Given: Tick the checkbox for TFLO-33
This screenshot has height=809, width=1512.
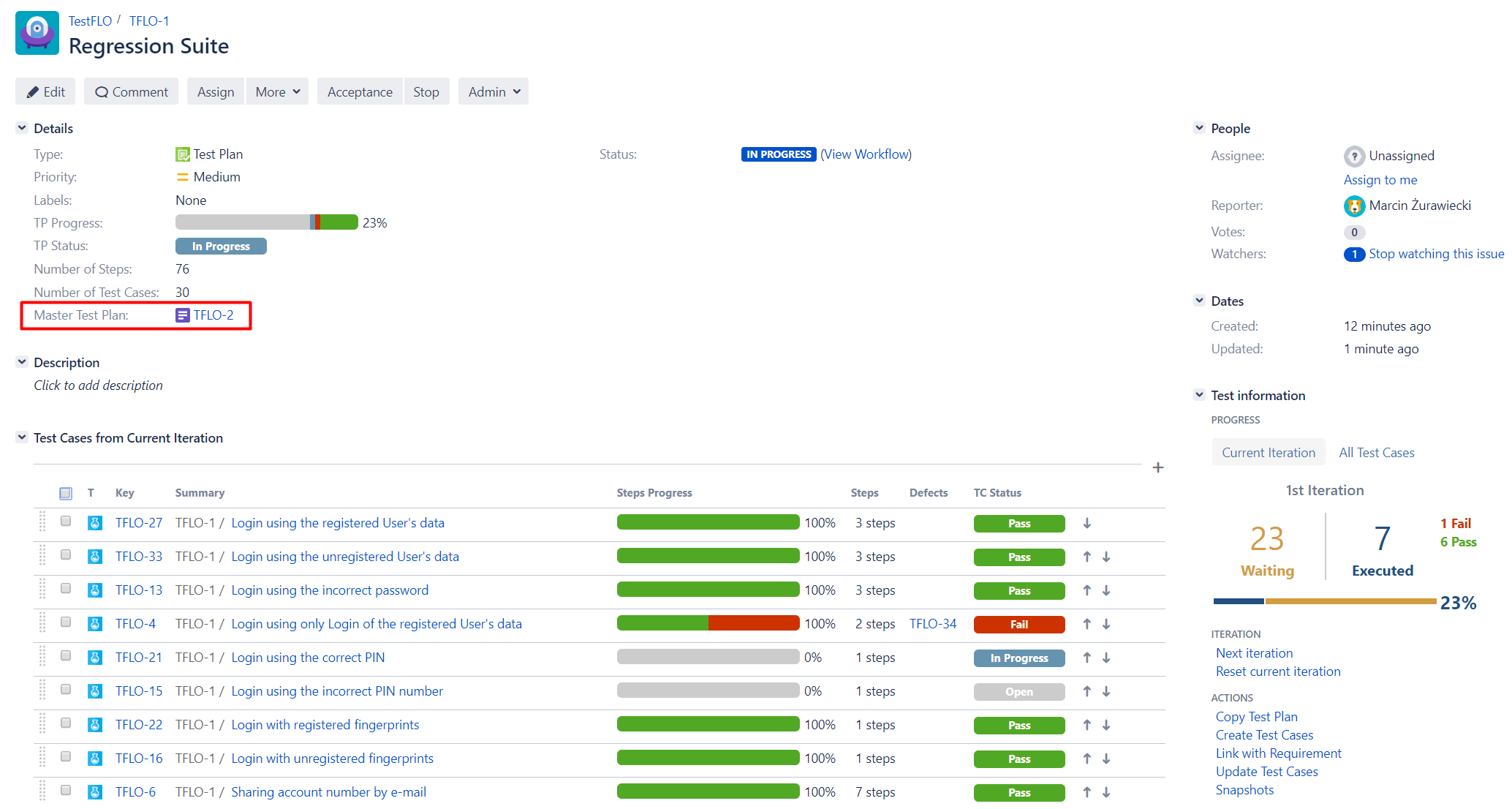Looking at the screenshot, I should click(x=66, y=555).
